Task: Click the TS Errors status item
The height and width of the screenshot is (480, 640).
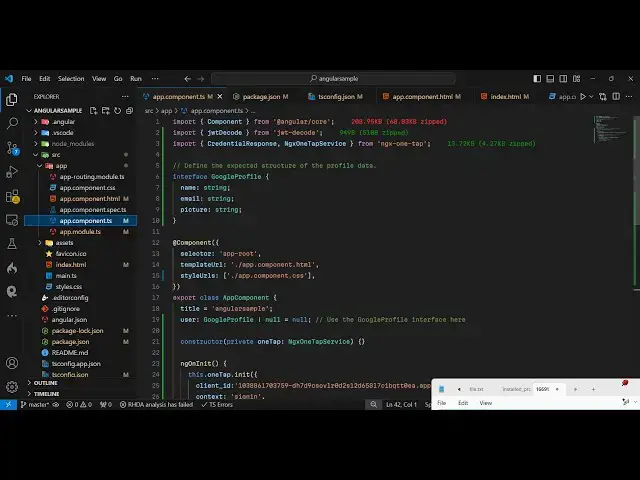Action: point(217,404)
